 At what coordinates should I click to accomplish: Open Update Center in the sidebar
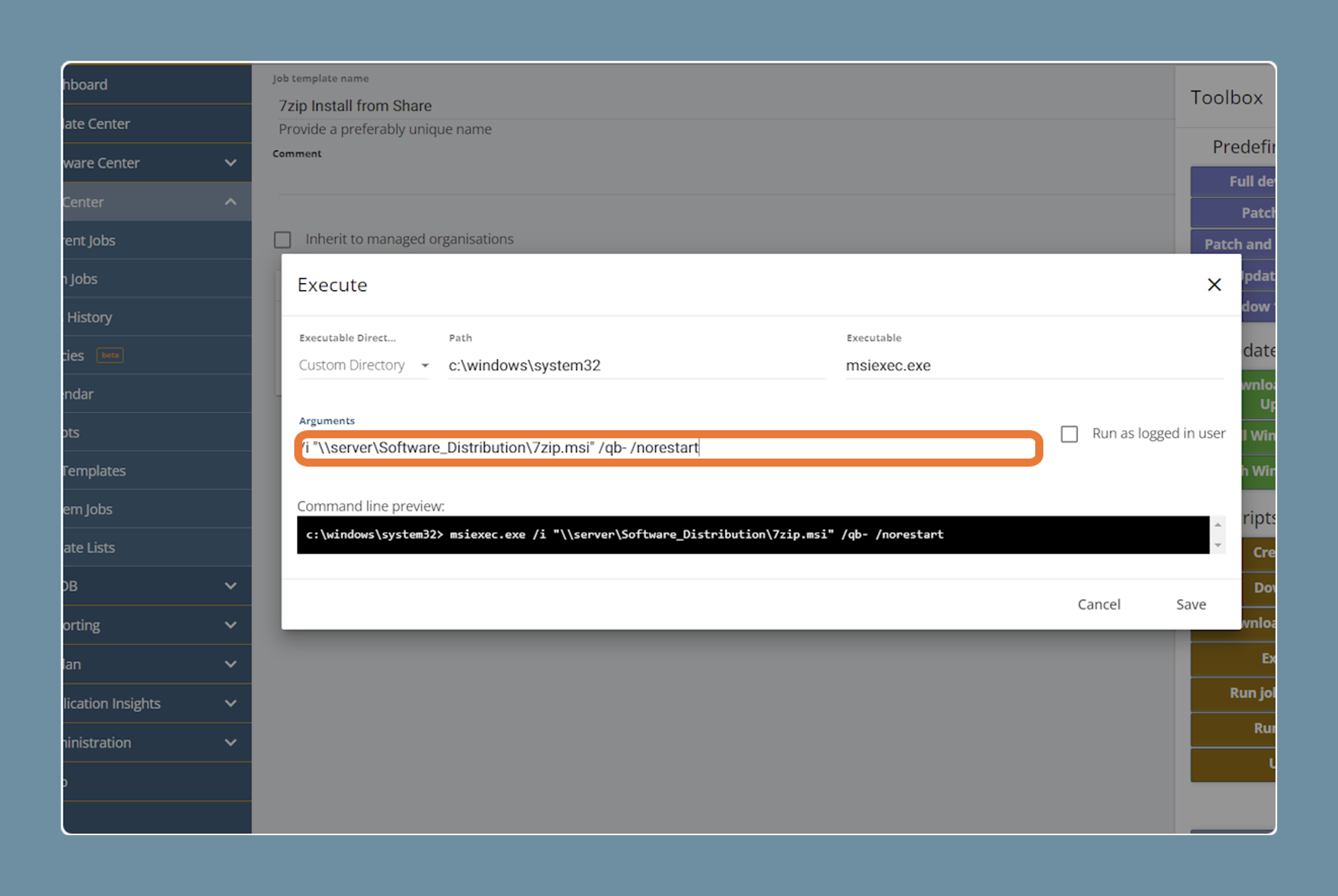point(157,123)
